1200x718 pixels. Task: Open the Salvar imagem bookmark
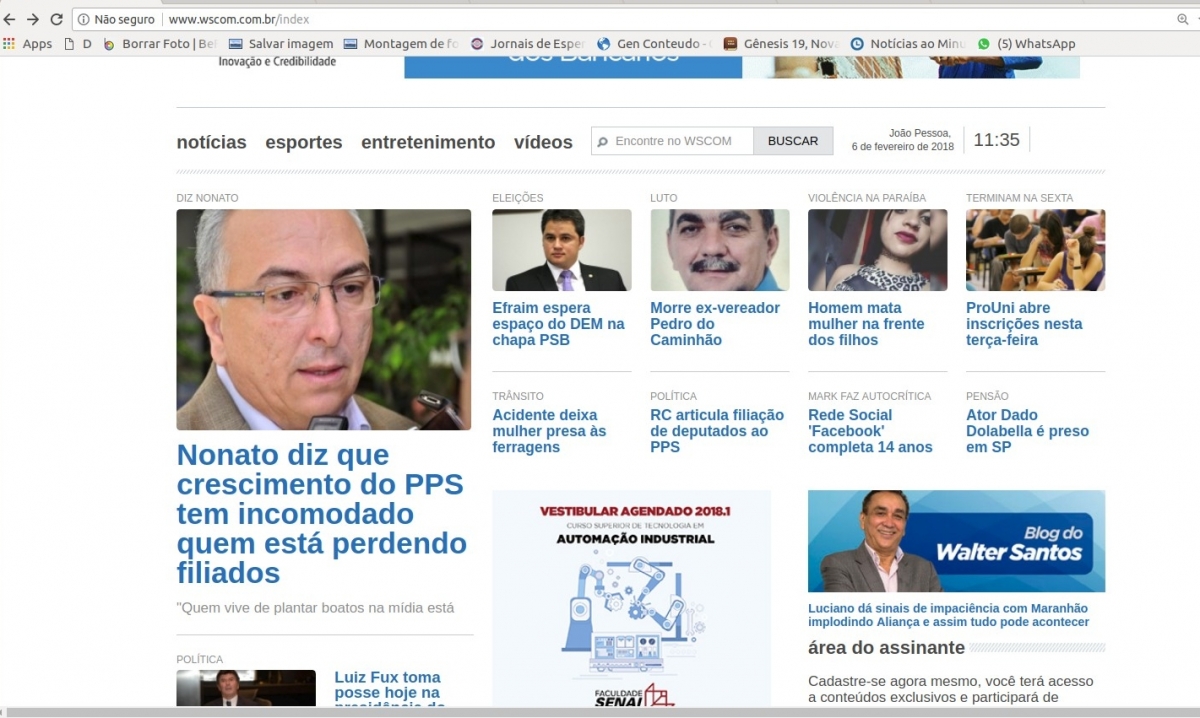click(x=281, y=44)
